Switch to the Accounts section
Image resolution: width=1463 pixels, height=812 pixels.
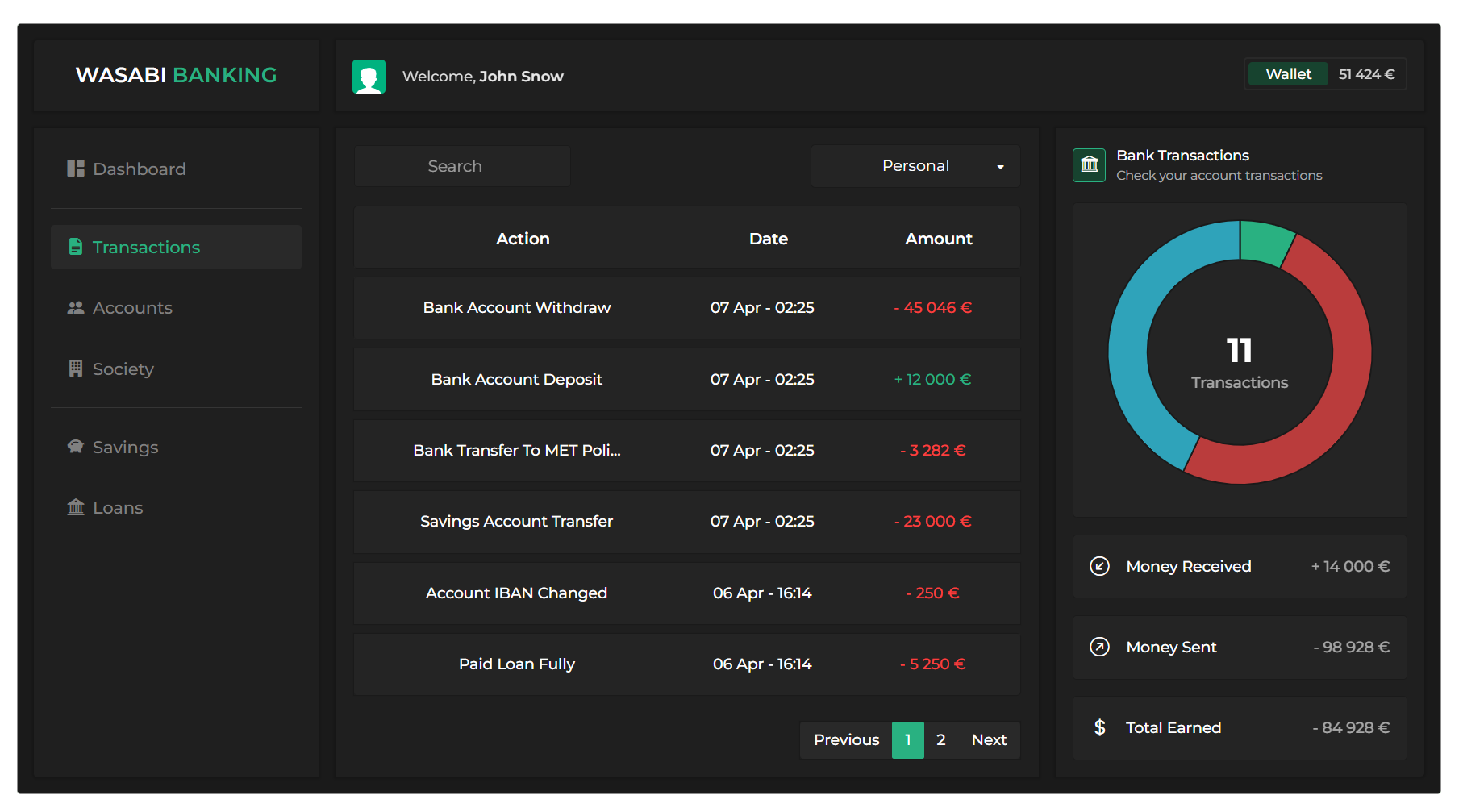(x=132, y=307)
